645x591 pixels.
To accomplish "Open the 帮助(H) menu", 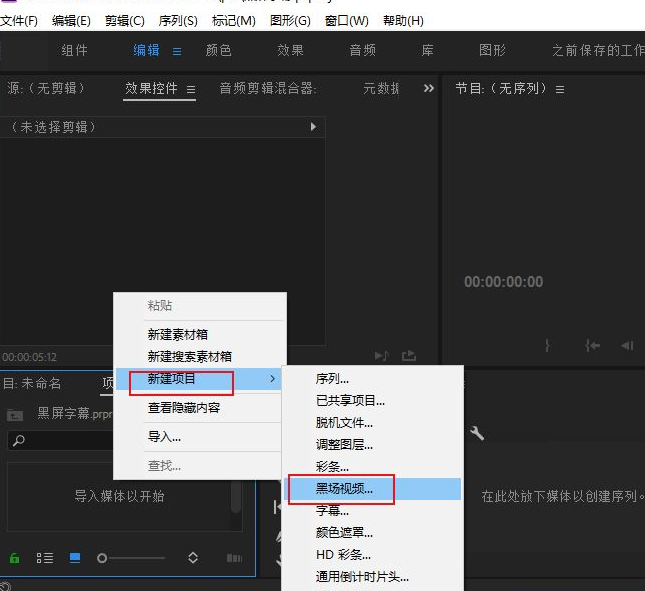I will (403, 21).
